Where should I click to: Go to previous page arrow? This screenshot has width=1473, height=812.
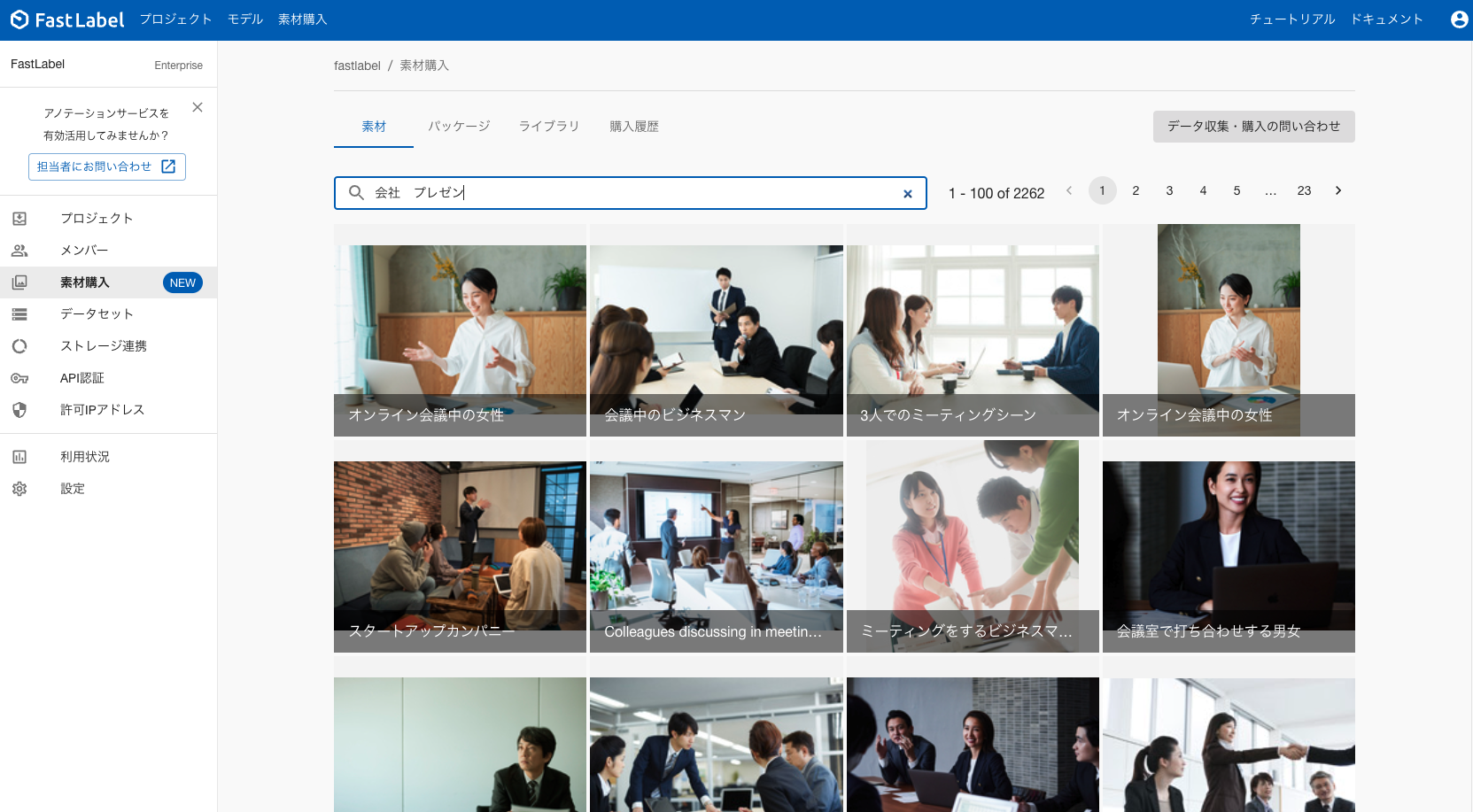pos(1069,190)
